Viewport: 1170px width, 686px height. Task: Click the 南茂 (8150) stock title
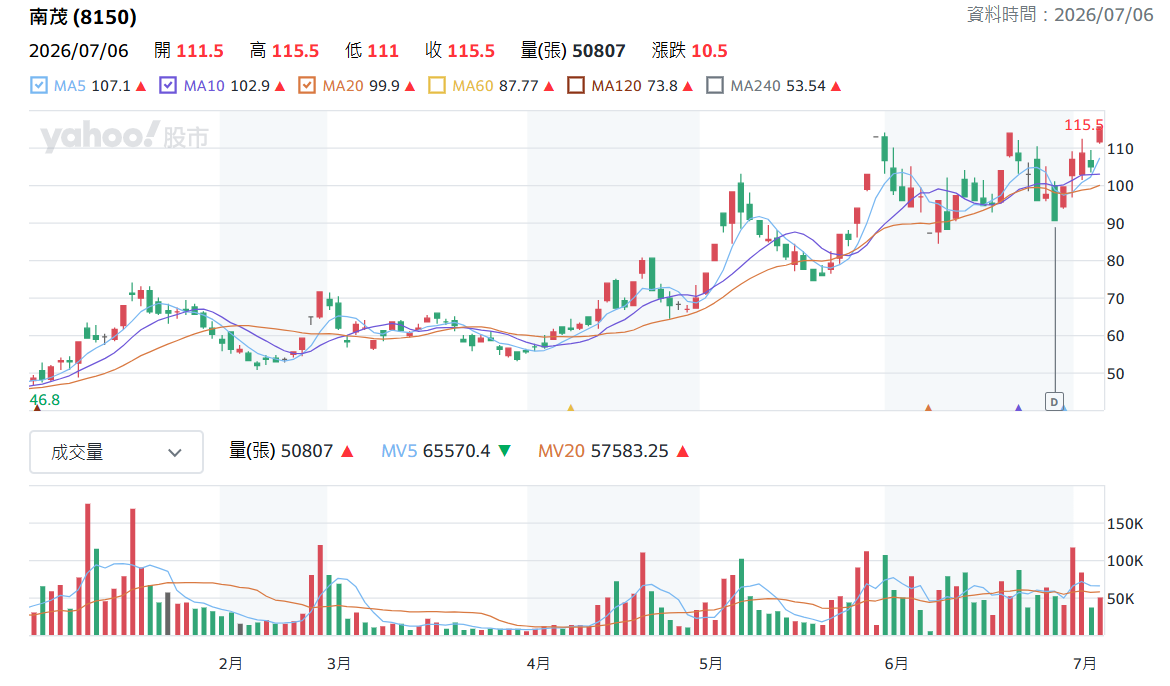click(83, 16)
